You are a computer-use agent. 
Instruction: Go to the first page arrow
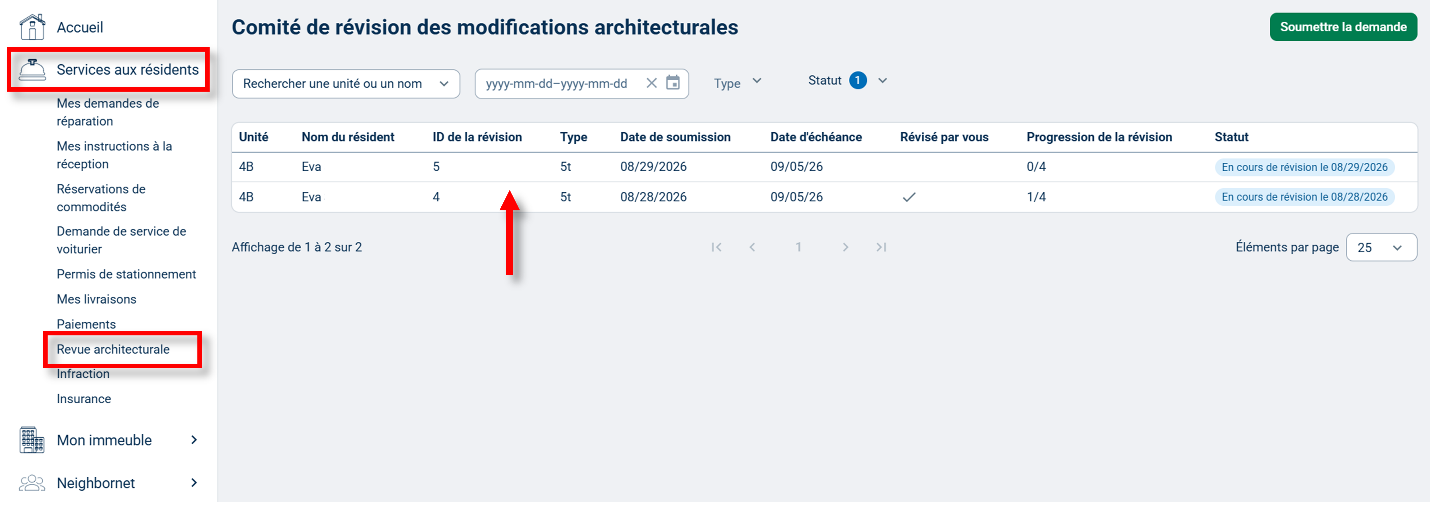[716, 247]
